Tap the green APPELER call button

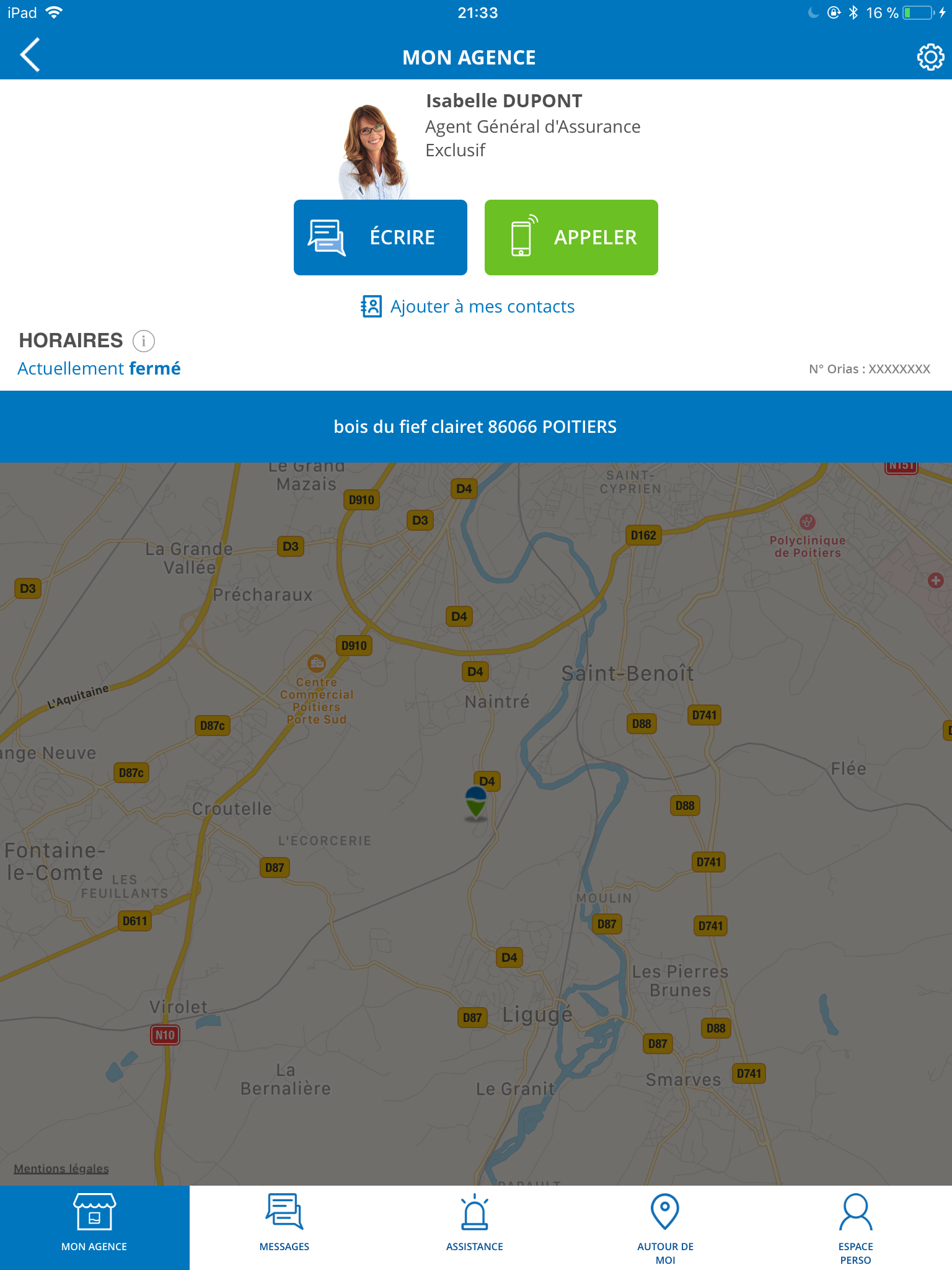coord(571,238)
